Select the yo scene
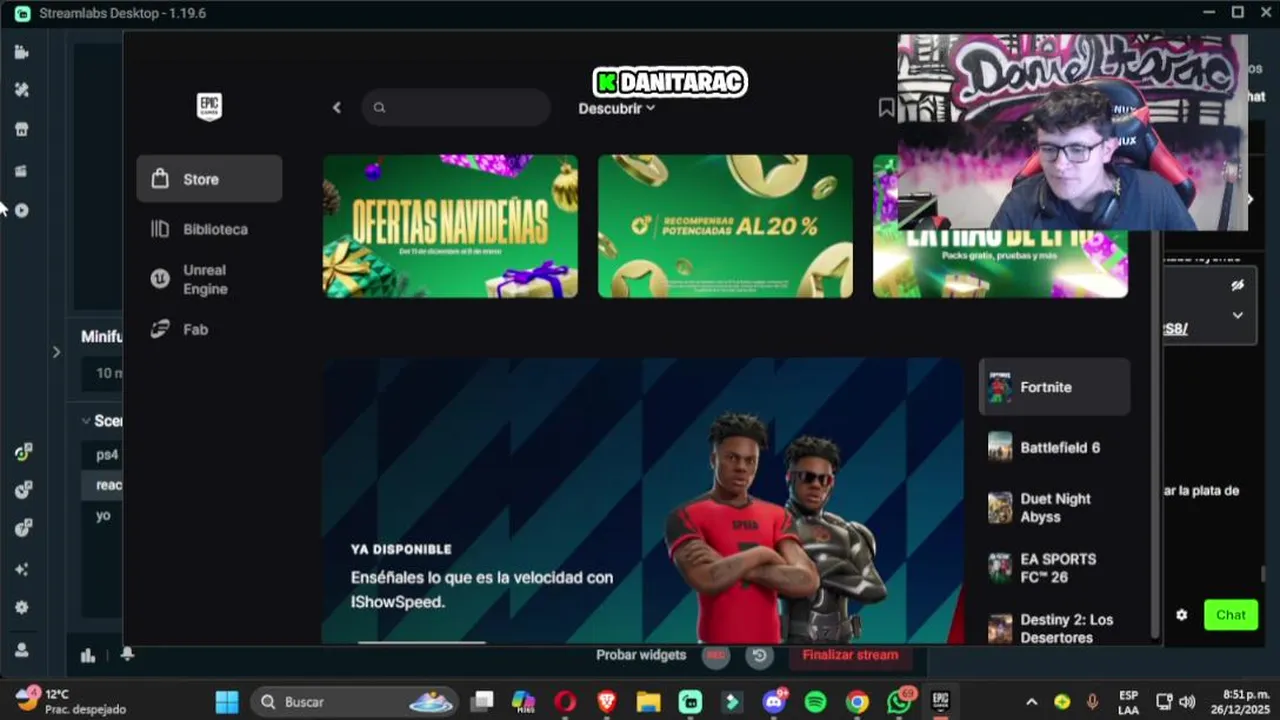This screenshot has width=1280, height=720. (x=103, y=515)
